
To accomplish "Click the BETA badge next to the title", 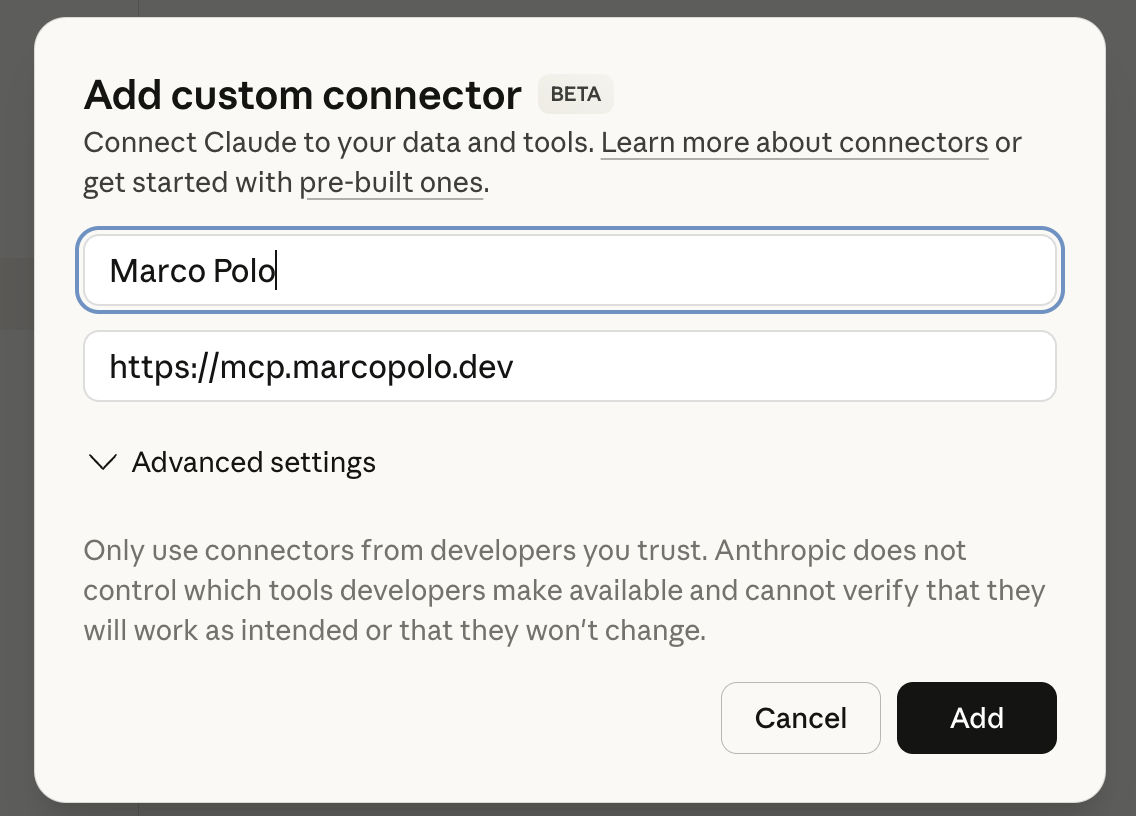I will click(x=575, y=94).
